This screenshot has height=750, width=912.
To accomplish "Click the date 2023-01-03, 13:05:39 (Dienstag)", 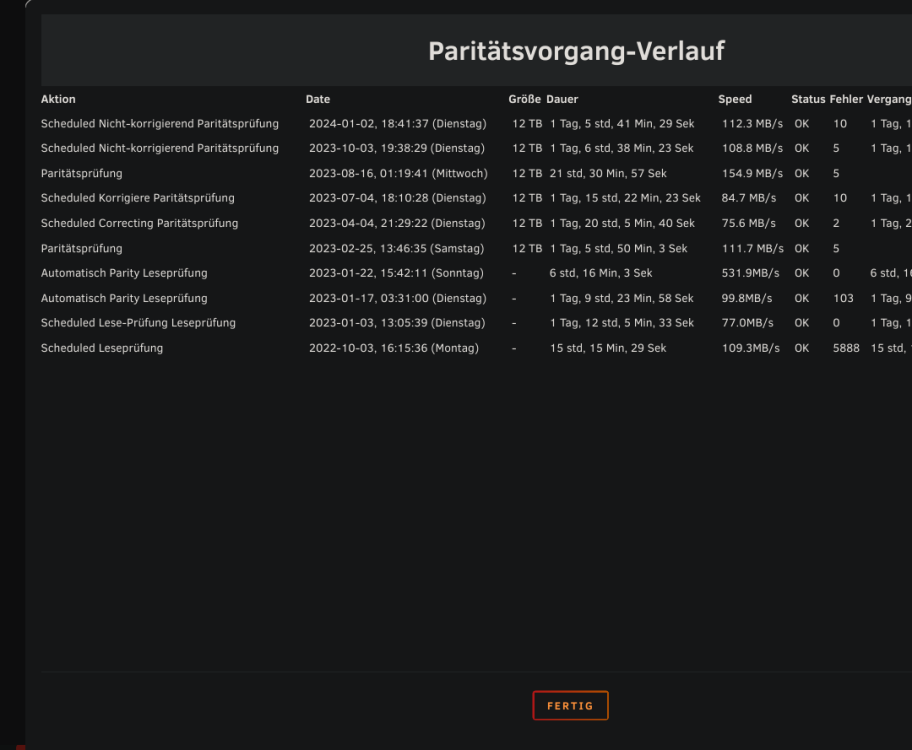I will click(x=397, y=323).
